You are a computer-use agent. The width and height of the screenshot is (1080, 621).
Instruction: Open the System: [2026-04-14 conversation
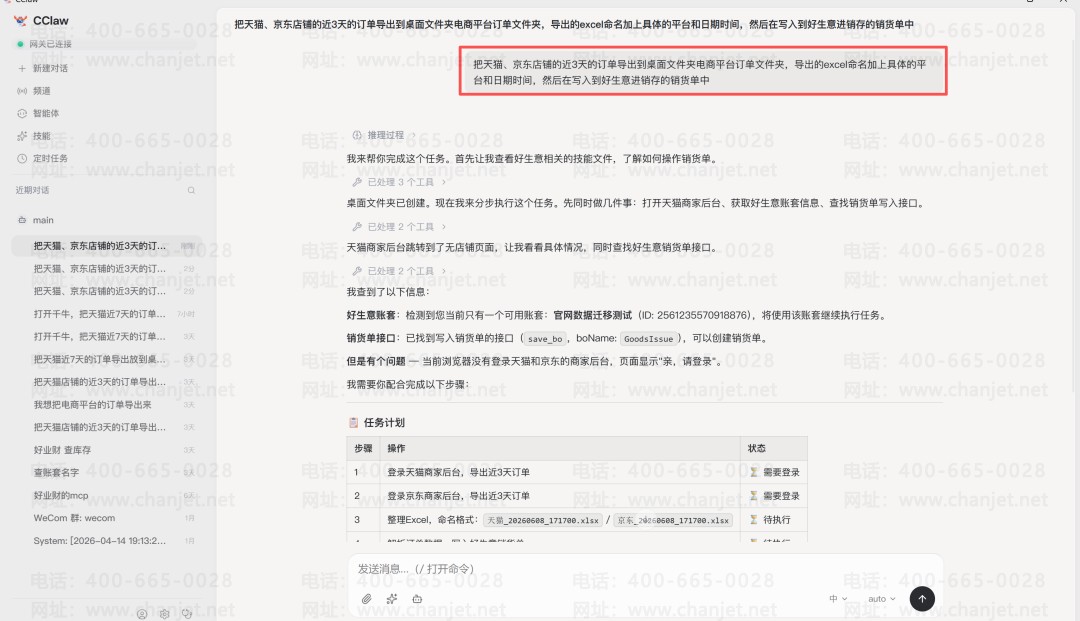107,541
